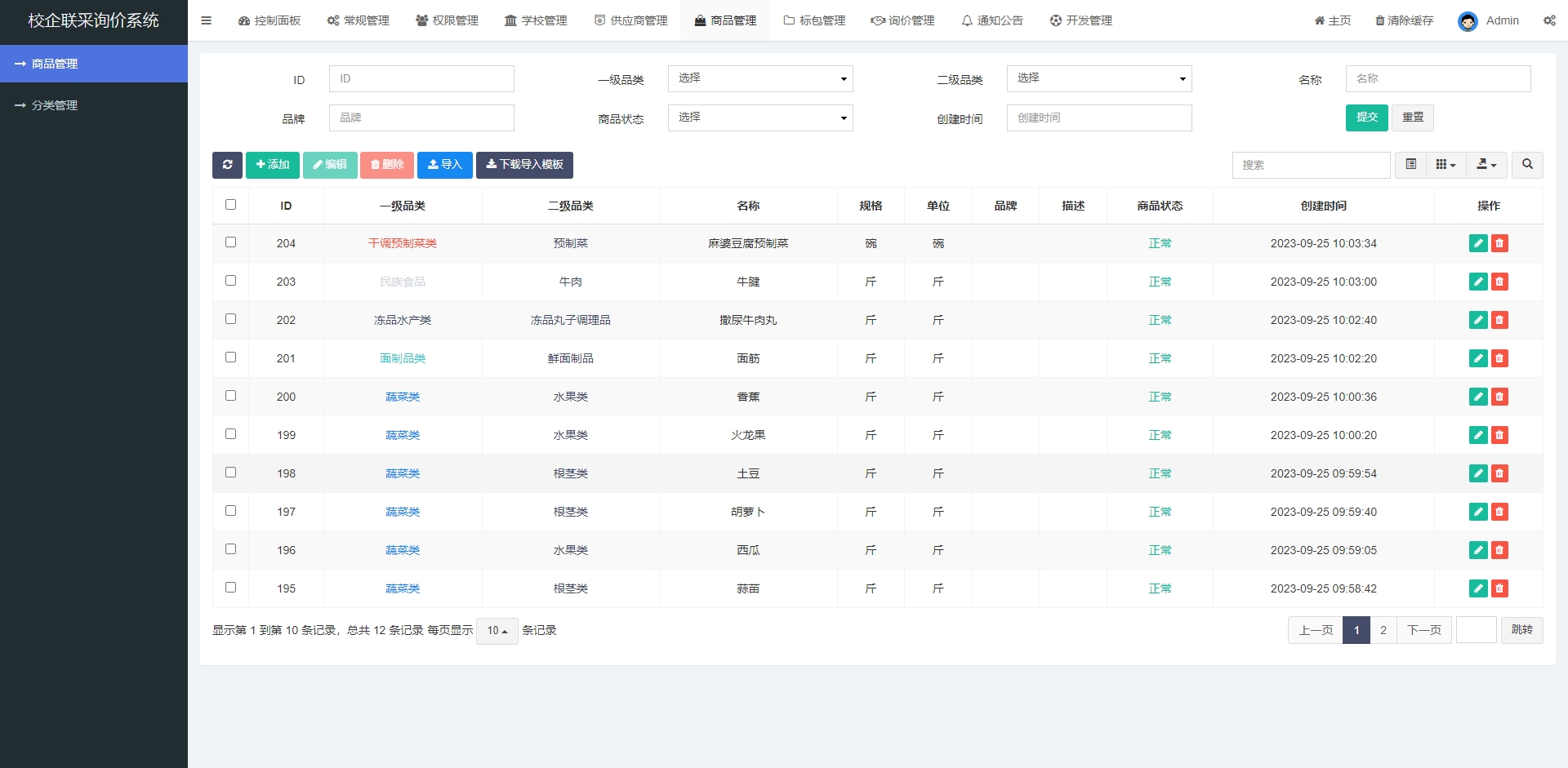1568x768 pixels.
Task: Focus the 名称 filter input field
Action: pos(1438,78)
